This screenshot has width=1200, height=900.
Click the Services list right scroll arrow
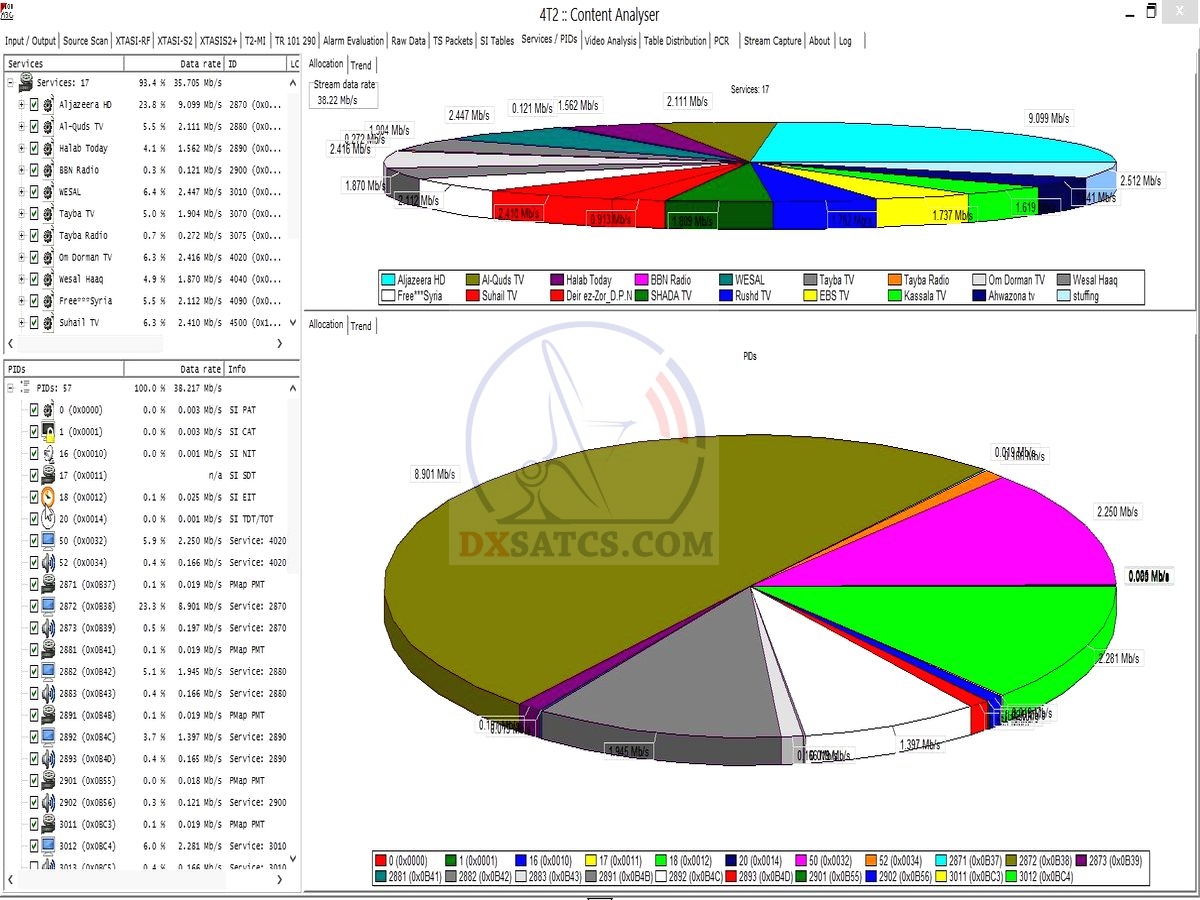[x=281, y=343]
